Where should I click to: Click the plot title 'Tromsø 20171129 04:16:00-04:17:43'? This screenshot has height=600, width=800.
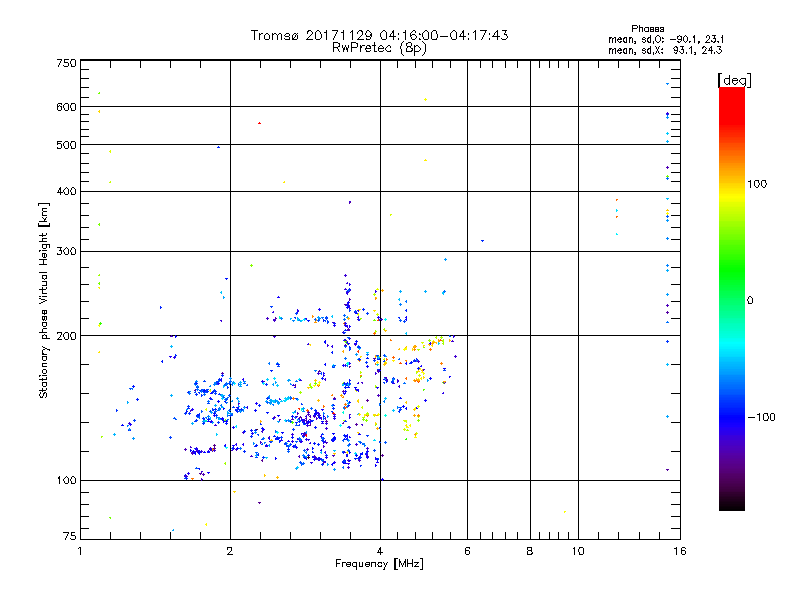click(x=379, y=35)
